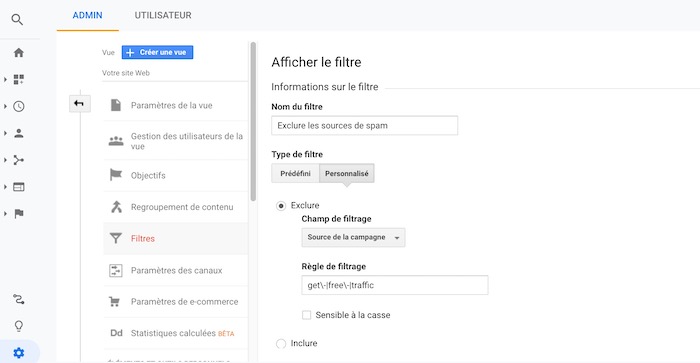
Task: Open Customization dashboard grid icon
Action: [18, 79]
